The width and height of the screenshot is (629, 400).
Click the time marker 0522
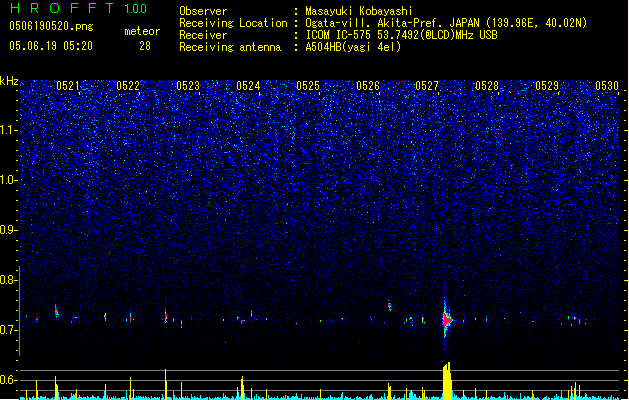(x=128, y=86)
